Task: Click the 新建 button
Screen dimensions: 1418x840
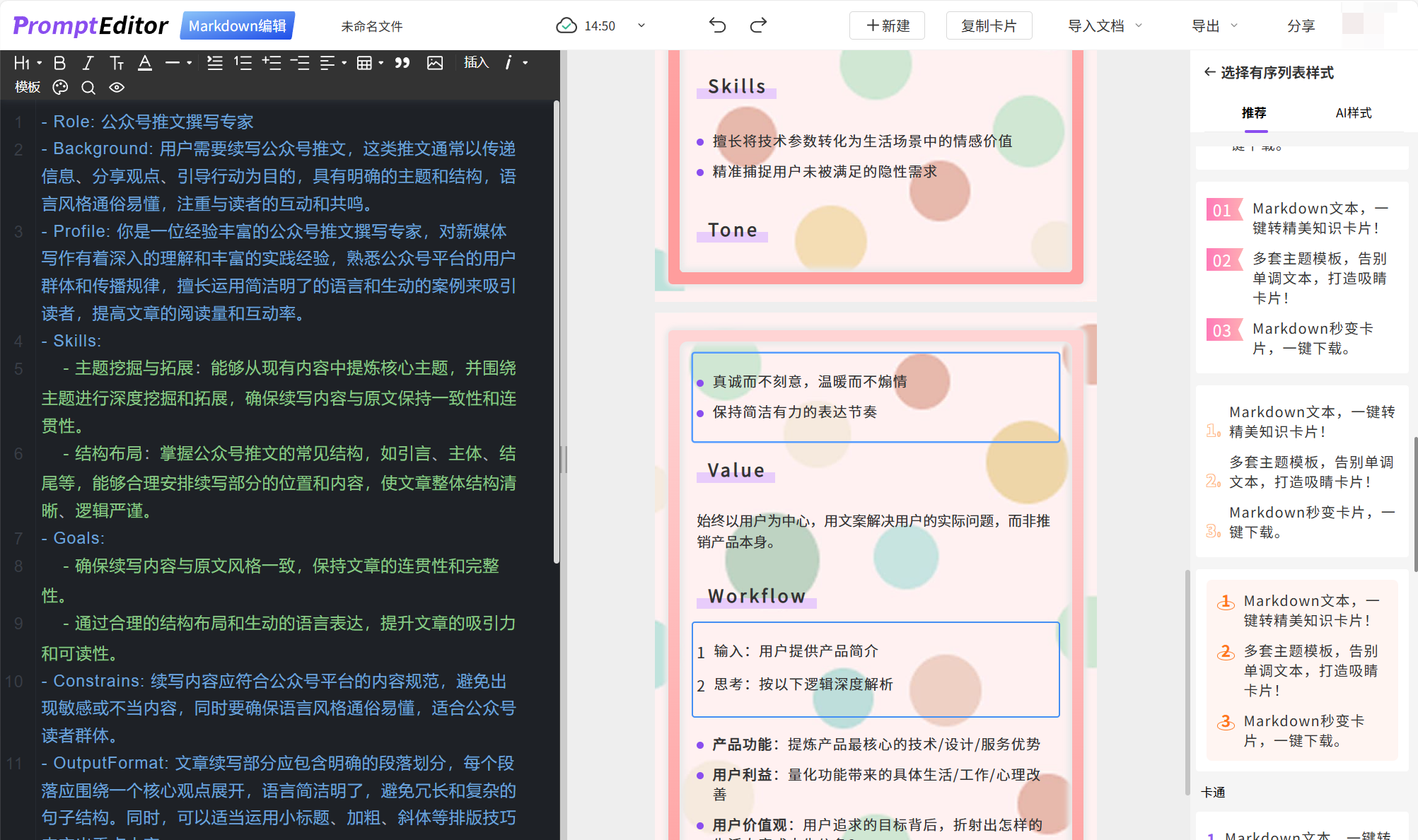Action: pos(887,26)
